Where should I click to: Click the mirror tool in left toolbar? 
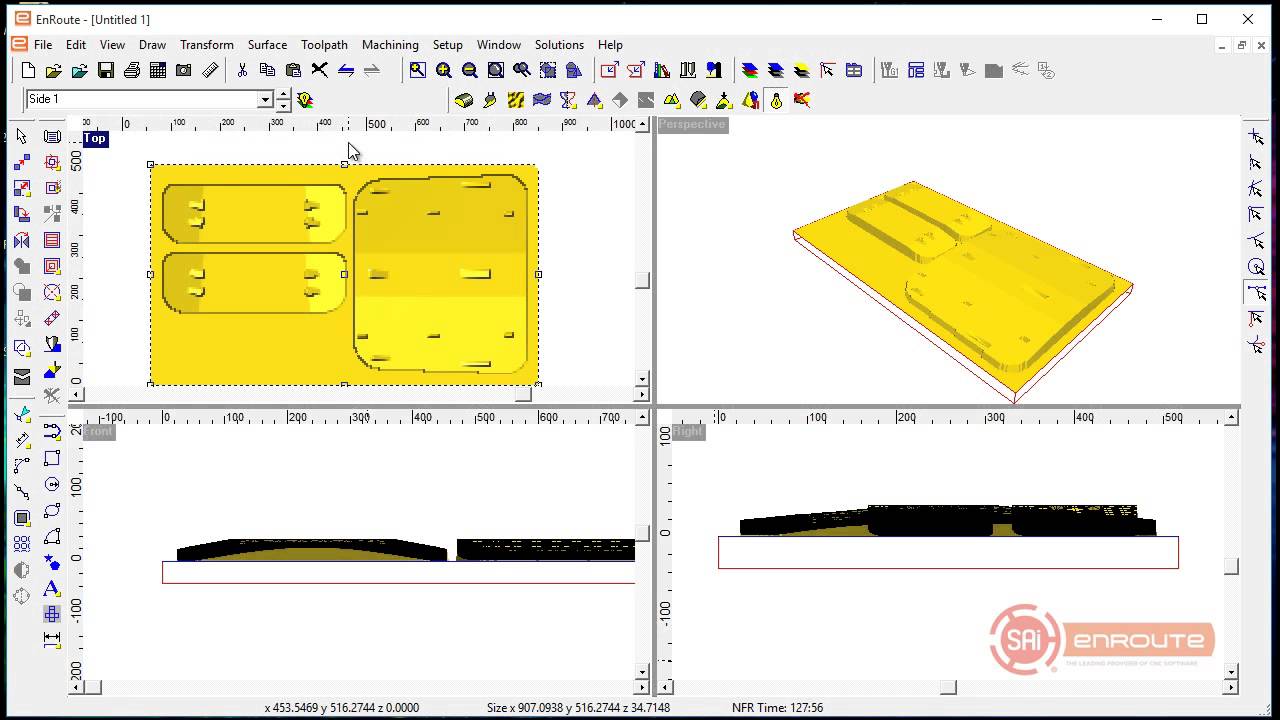click(x=22, y=240)
